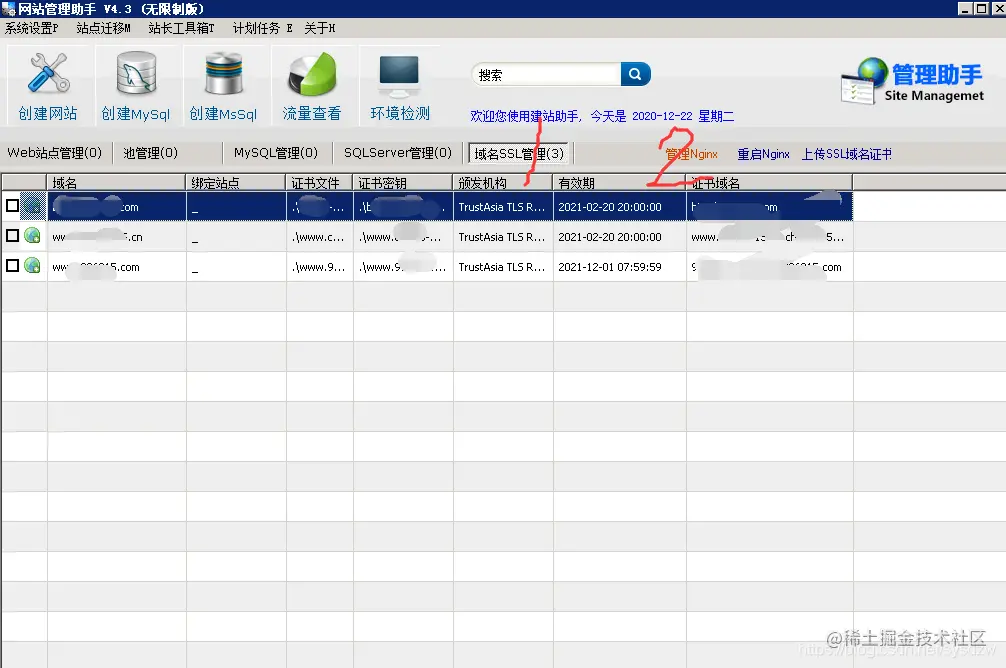1006x668 pixels.
Task: Click globe icon in the .cn row
Action: (32, 236)
